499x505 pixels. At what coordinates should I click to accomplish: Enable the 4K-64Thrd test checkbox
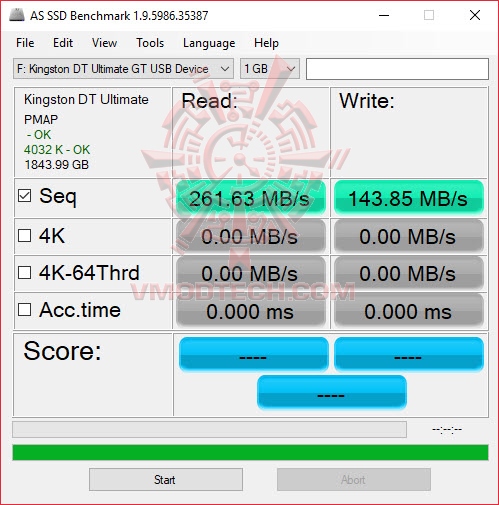pos(25,272)
